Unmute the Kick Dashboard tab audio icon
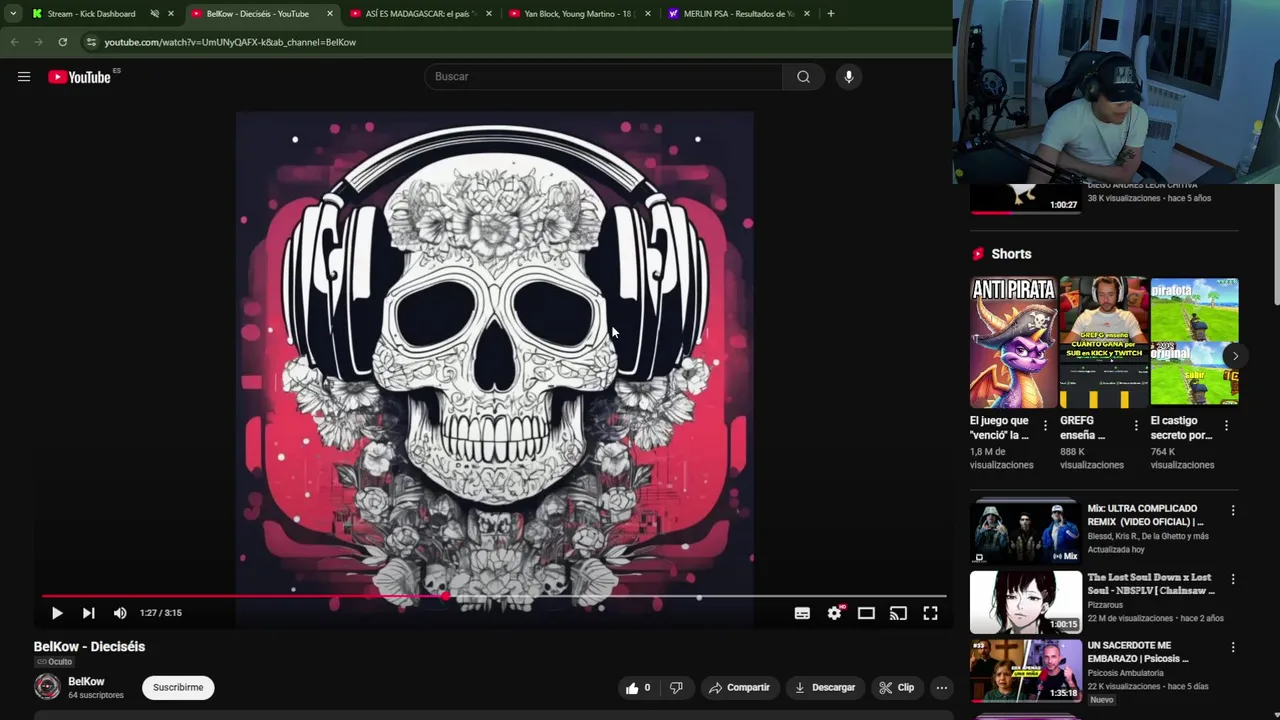Viewport: 1280px width, 720px height. [x=154, y=14]
